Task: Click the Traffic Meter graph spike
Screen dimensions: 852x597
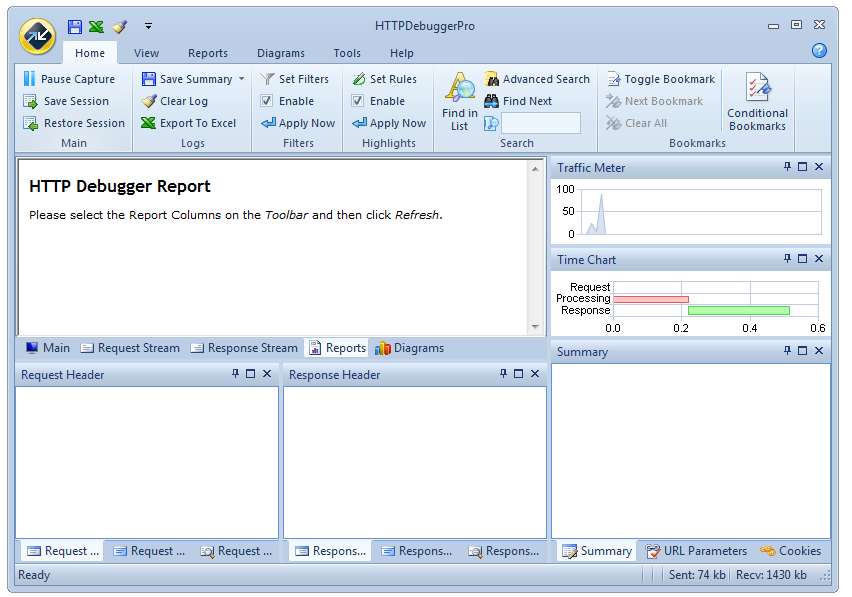Action: (601, 213)
